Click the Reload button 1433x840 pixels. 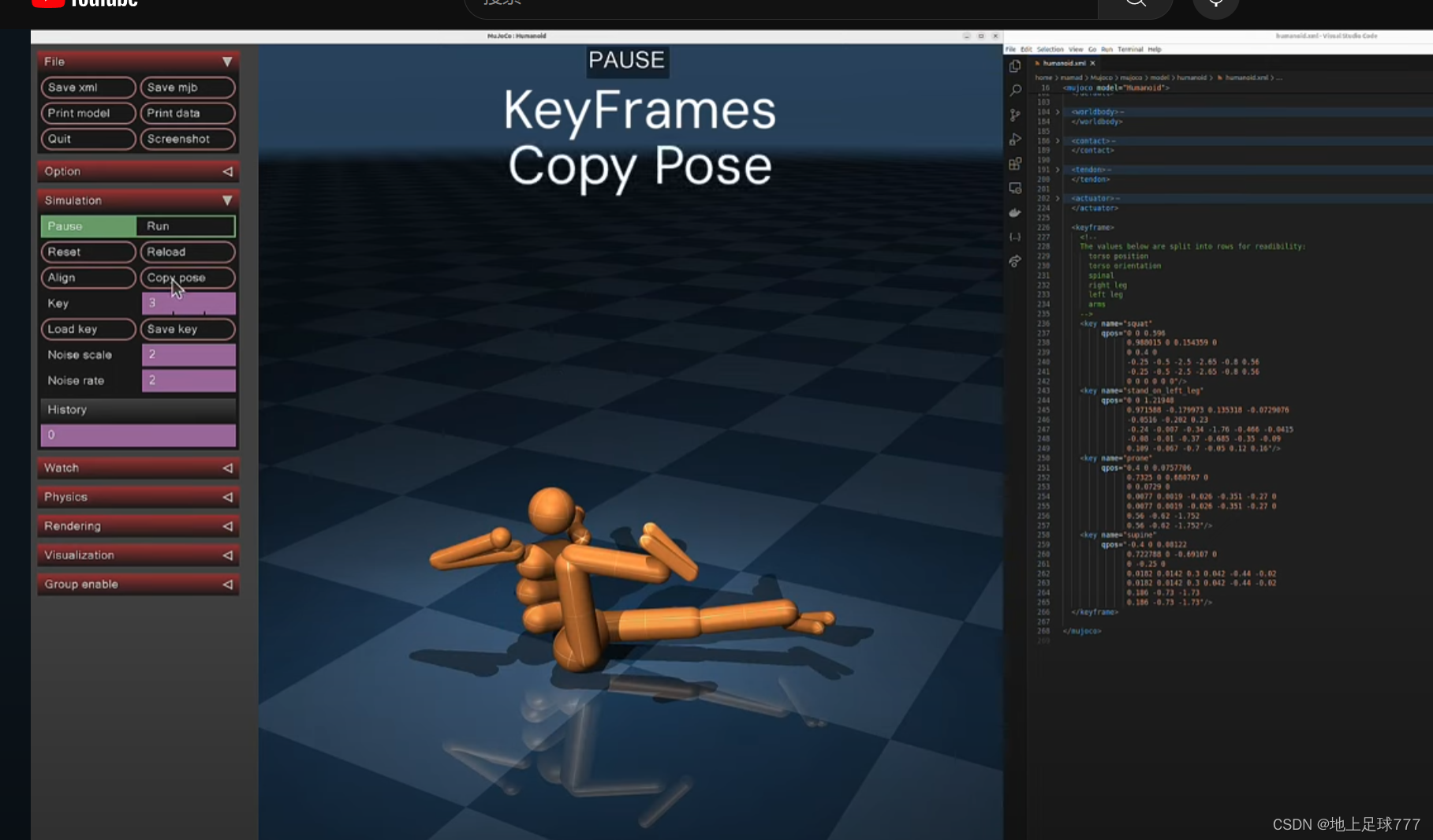(x=188, y=252)
